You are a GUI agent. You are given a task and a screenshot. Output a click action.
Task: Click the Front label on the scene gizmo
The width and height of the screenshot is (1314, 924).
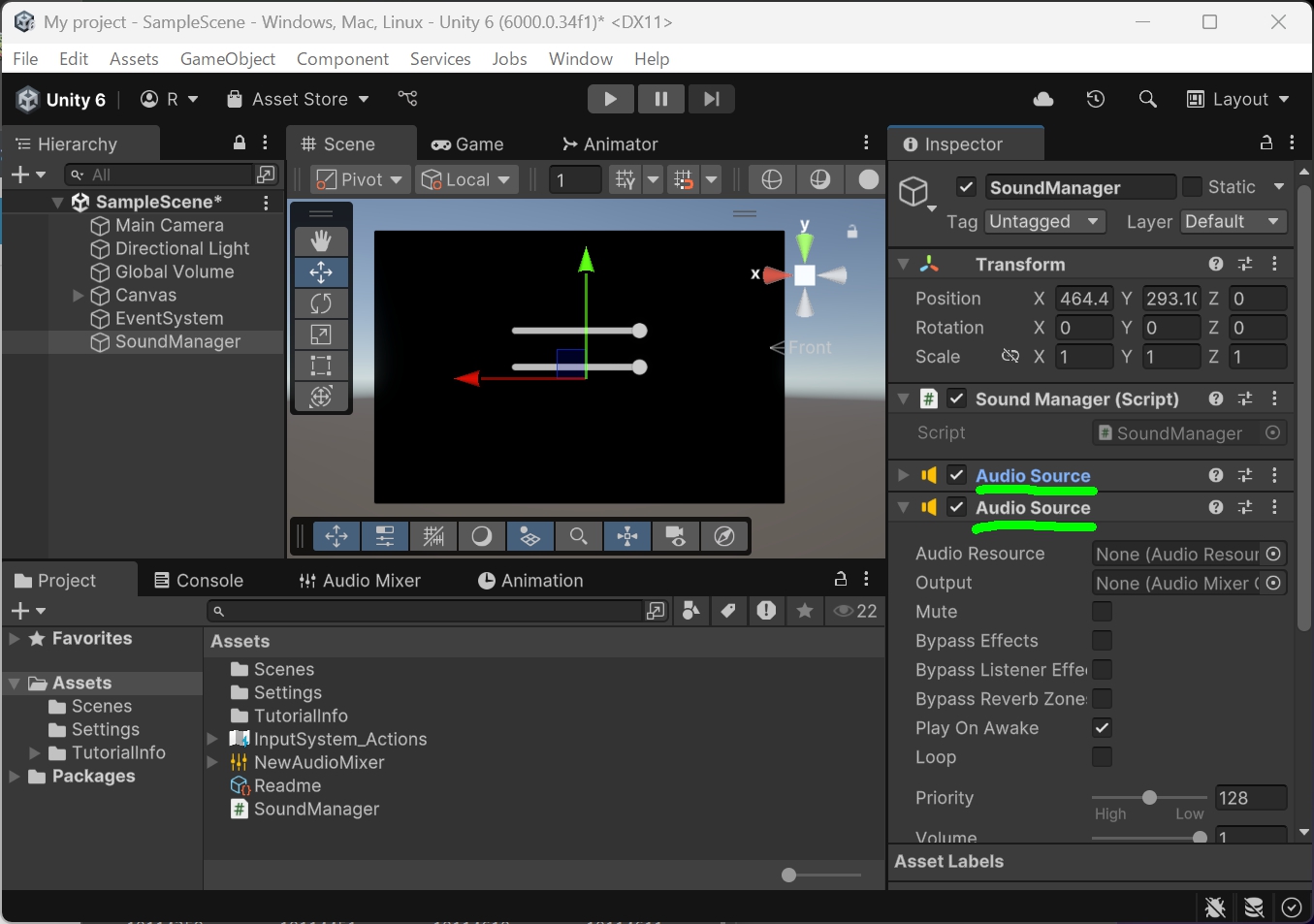pos(811,347)
